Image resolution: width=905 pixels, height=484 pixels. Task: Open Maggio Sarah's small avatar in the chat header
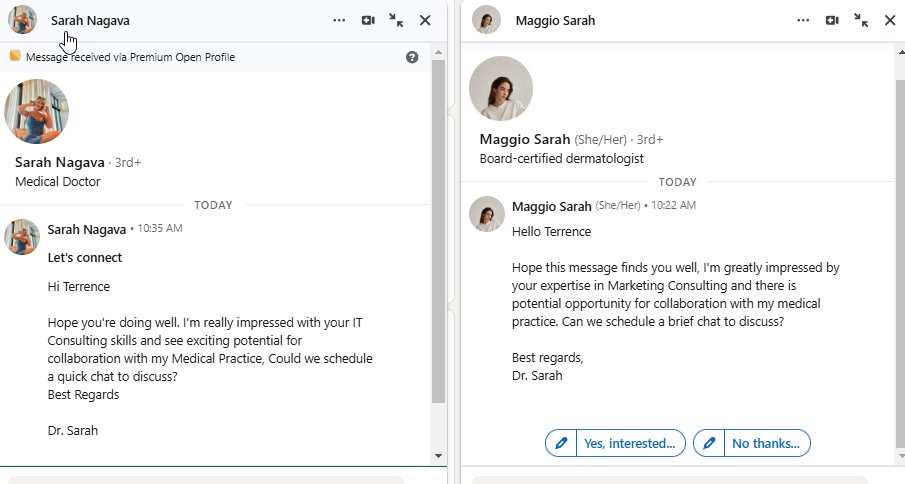pyautogui.click(x=486, y=20)
